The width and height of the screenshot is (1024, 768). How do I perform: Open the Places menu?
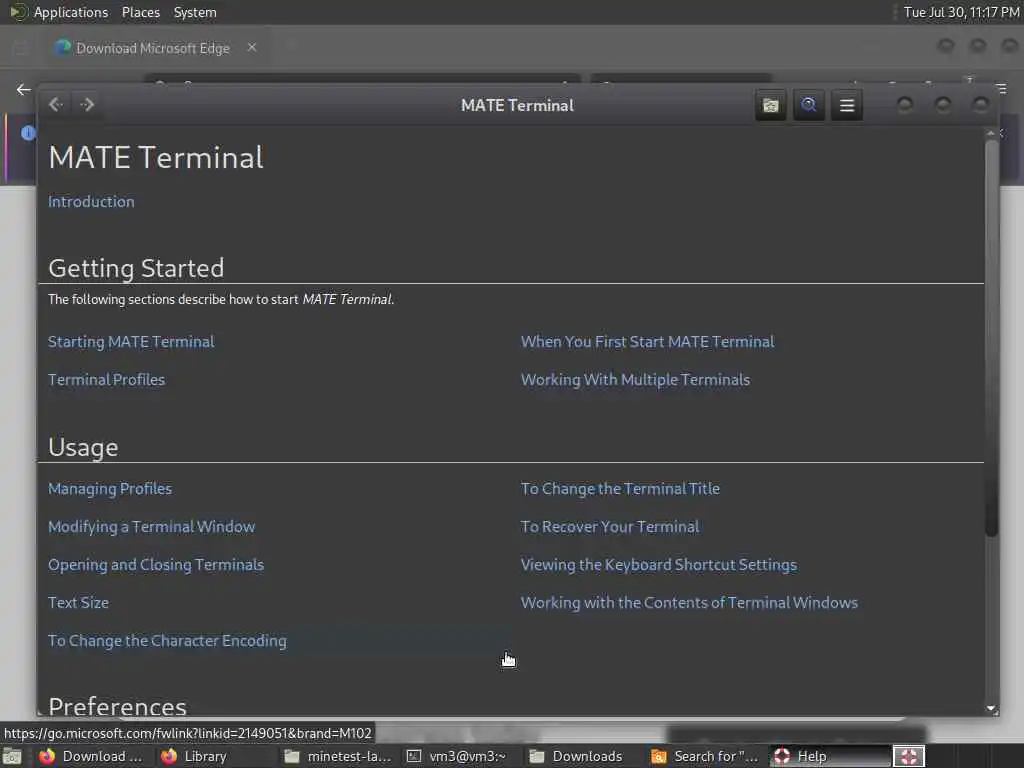[140, 12]
